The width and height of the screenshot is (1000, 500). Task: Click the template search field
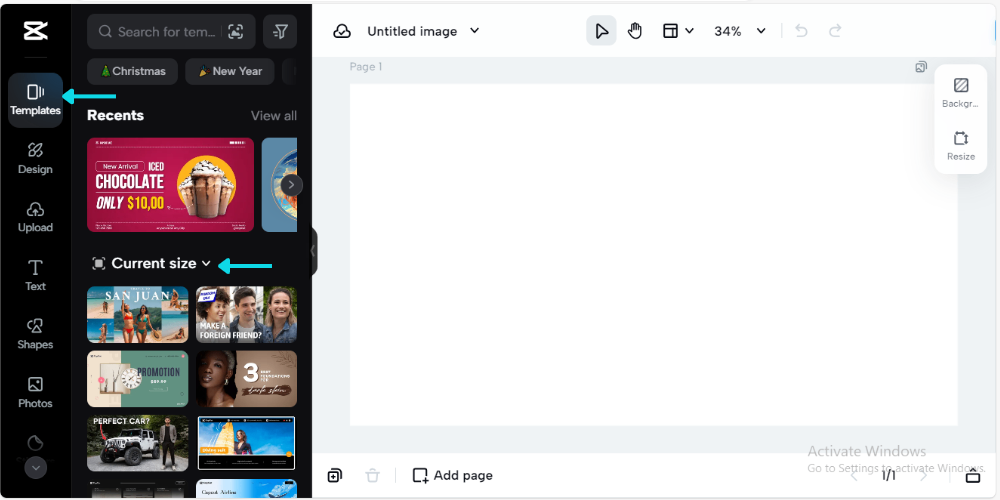[171, 32]
